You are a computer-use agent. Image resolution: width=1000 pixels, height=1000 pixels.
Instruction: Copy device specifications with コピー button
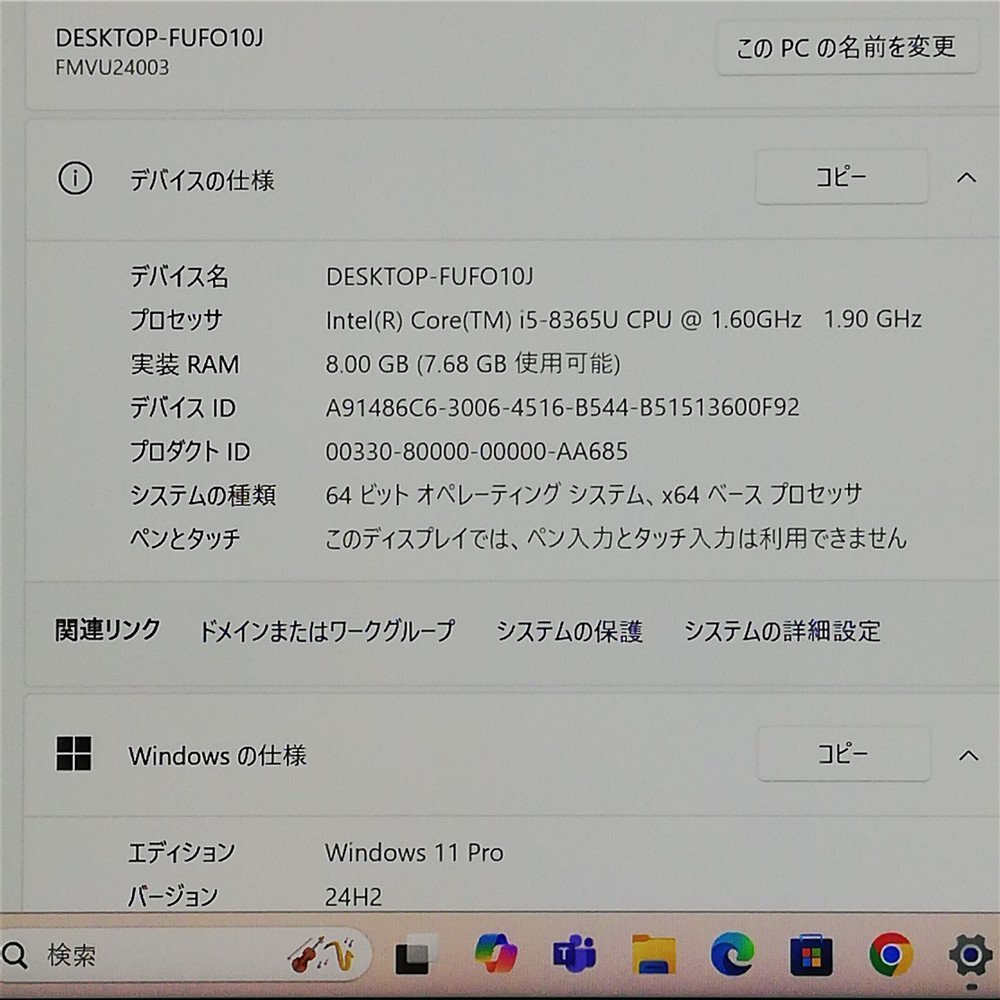coord(841,177)
